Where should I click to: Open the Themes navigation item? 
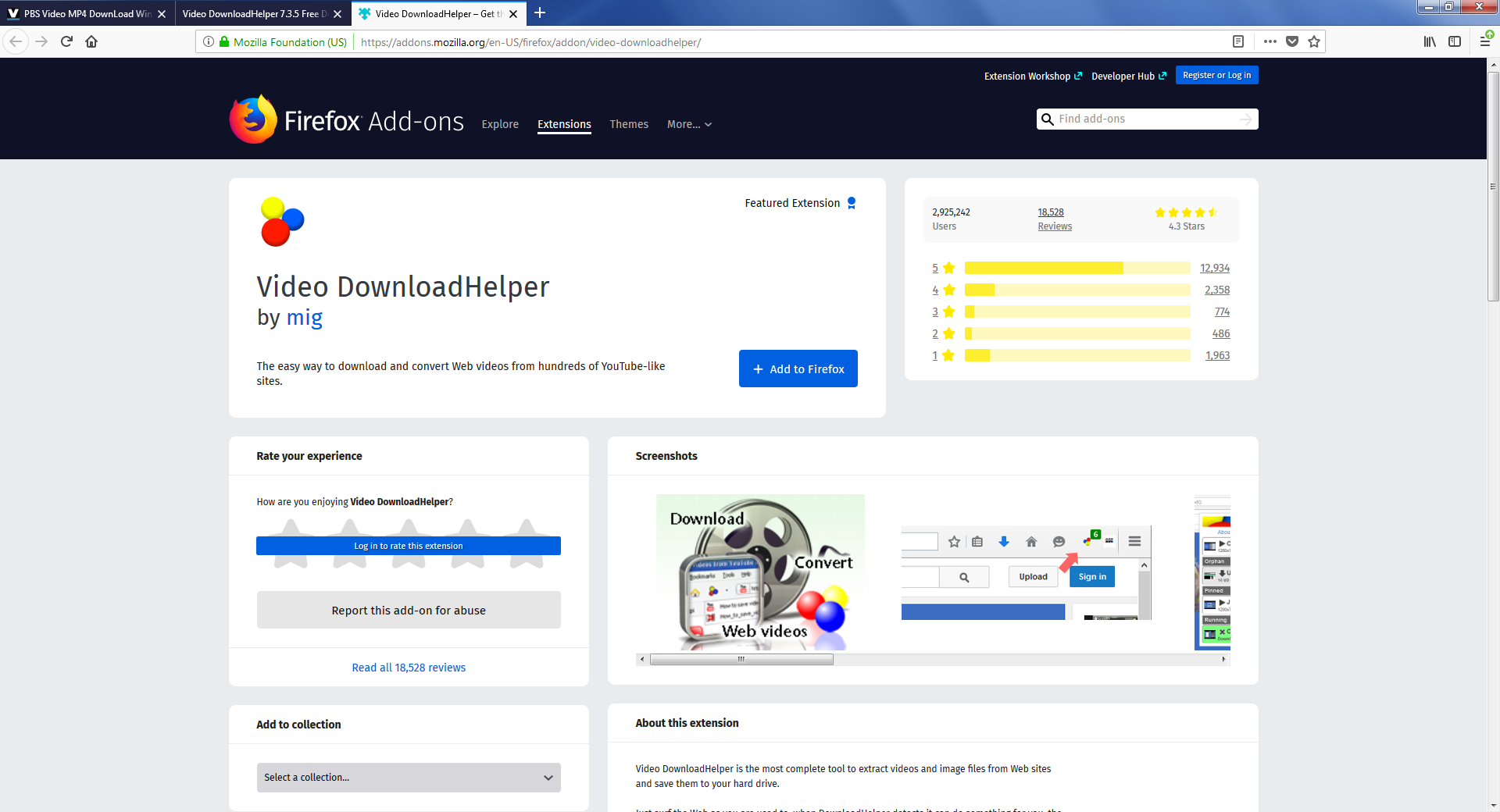(x=629, y=124)
